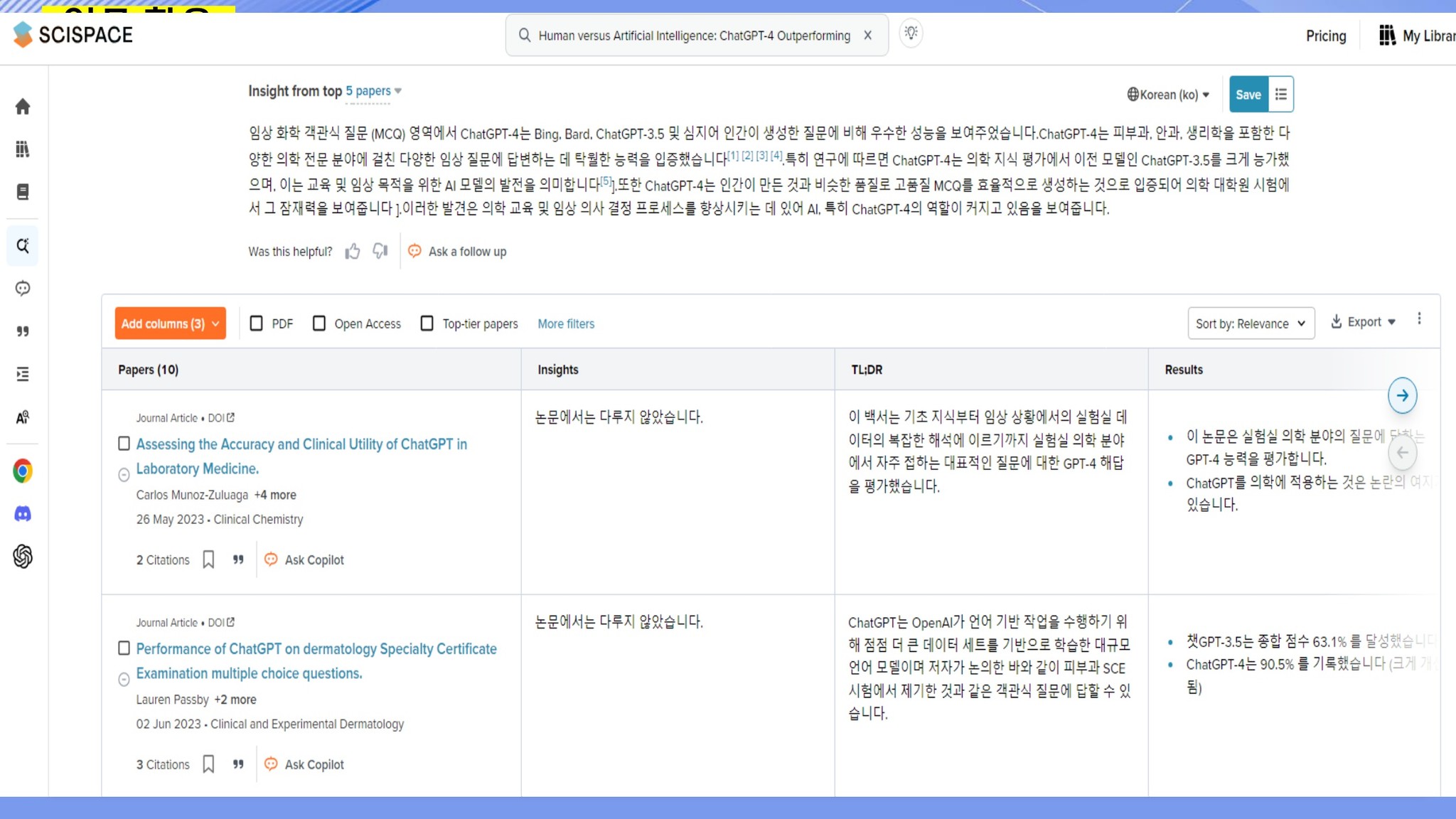The height and width of the screenshot is (819, 1456).
Task: Click the Save button
Action: click(1248, 95)
